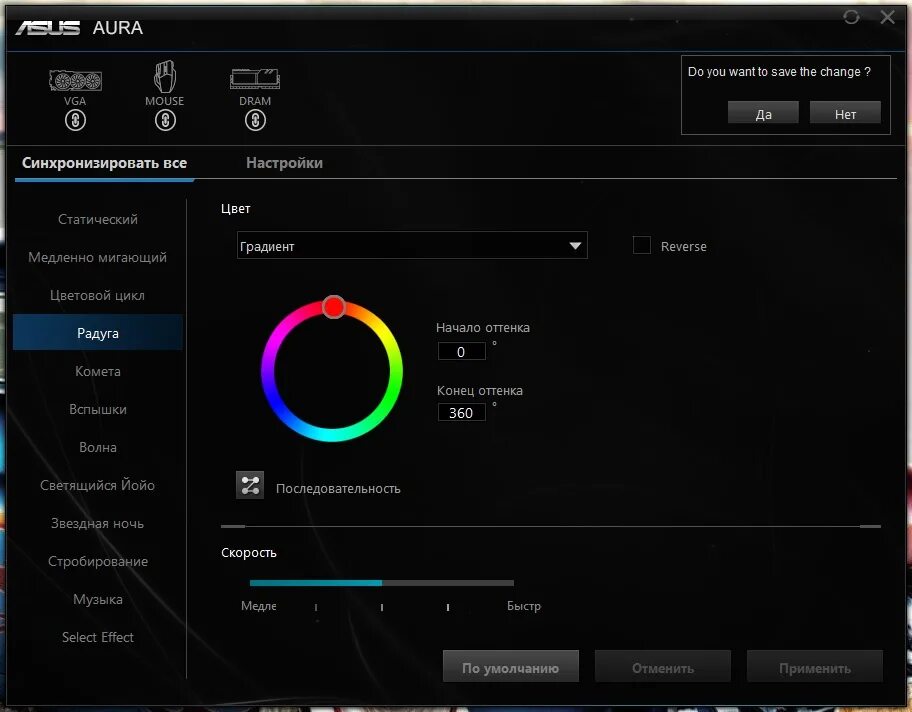This screenshot has width=912, height=712.
Task: Click Нет to discard the change
Action: click(845, 113)
